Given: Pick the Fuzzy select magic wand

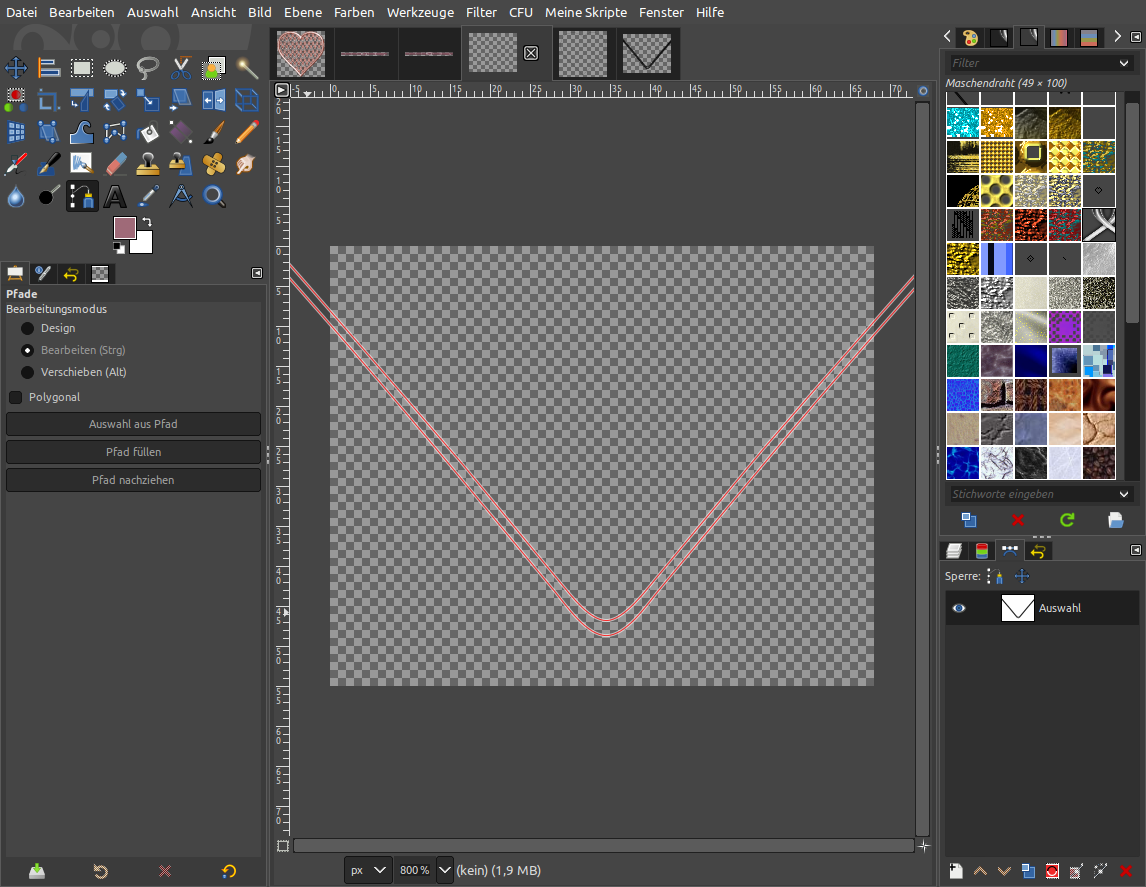Looking at the screenshot, I should click(x=247, y=68).
